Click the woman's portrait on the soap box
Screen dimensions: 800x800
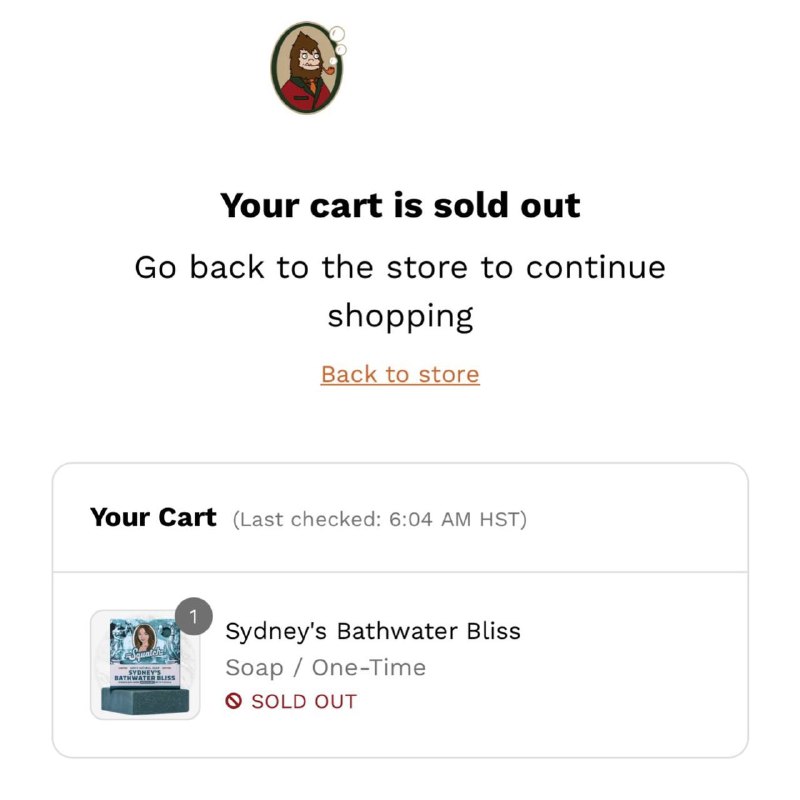click(x=145, y=637)
